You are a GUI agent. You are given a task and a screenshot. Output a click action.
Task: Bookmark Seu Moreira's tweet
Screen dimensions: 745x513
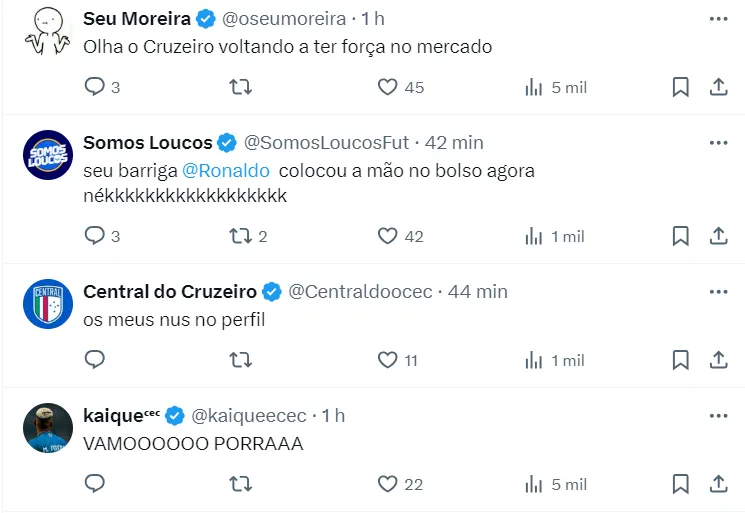point(680,87)
